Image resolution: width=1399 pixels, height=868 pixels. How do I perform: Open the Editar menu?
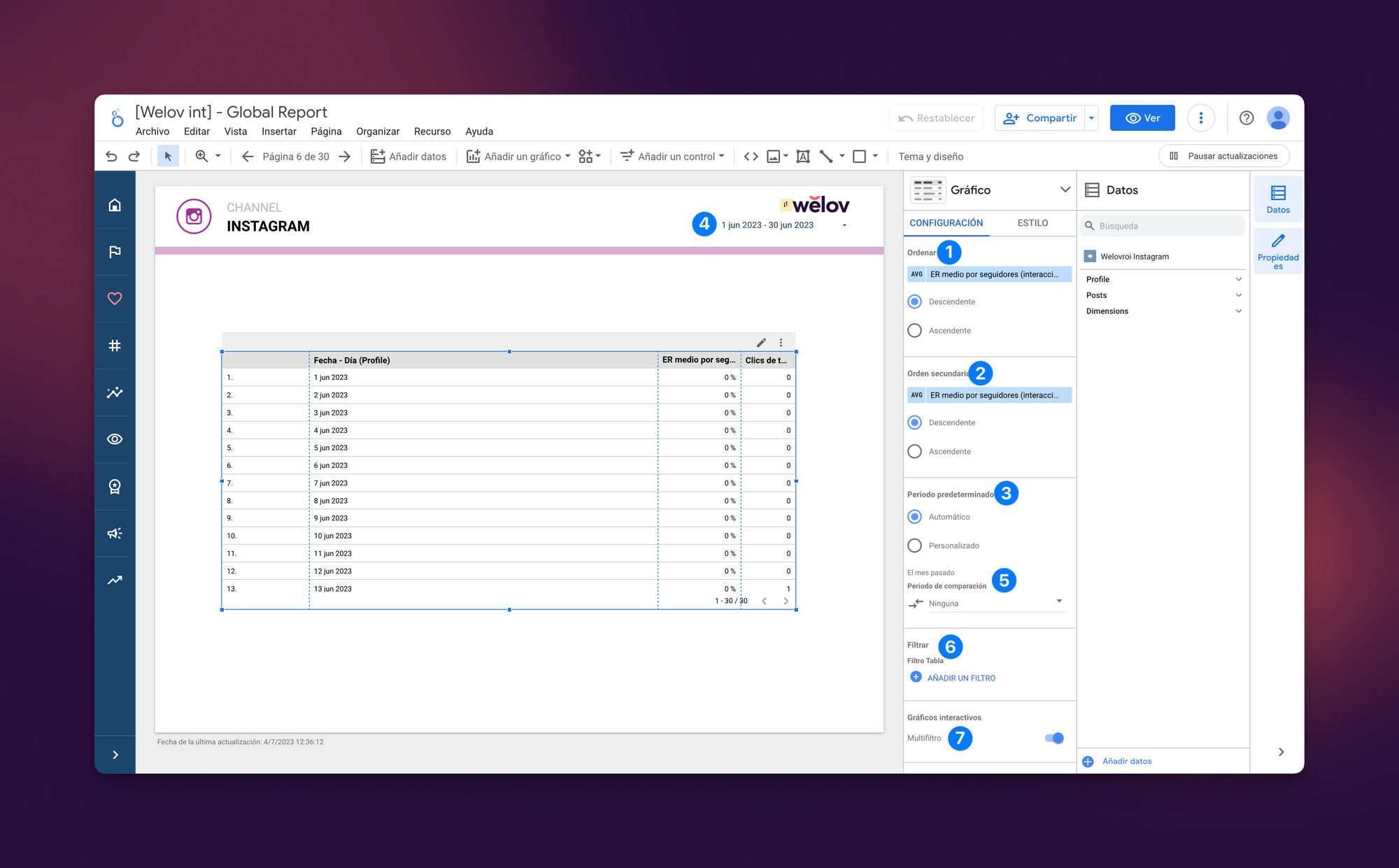click(197, 131)
